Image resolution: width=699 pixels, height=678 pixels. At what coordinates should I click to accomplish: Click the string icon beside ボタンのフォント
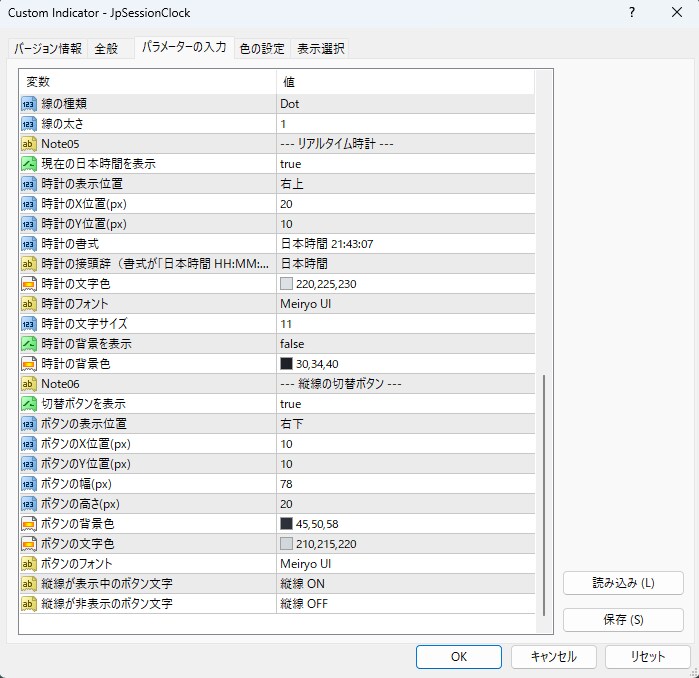tap(29, 564)
